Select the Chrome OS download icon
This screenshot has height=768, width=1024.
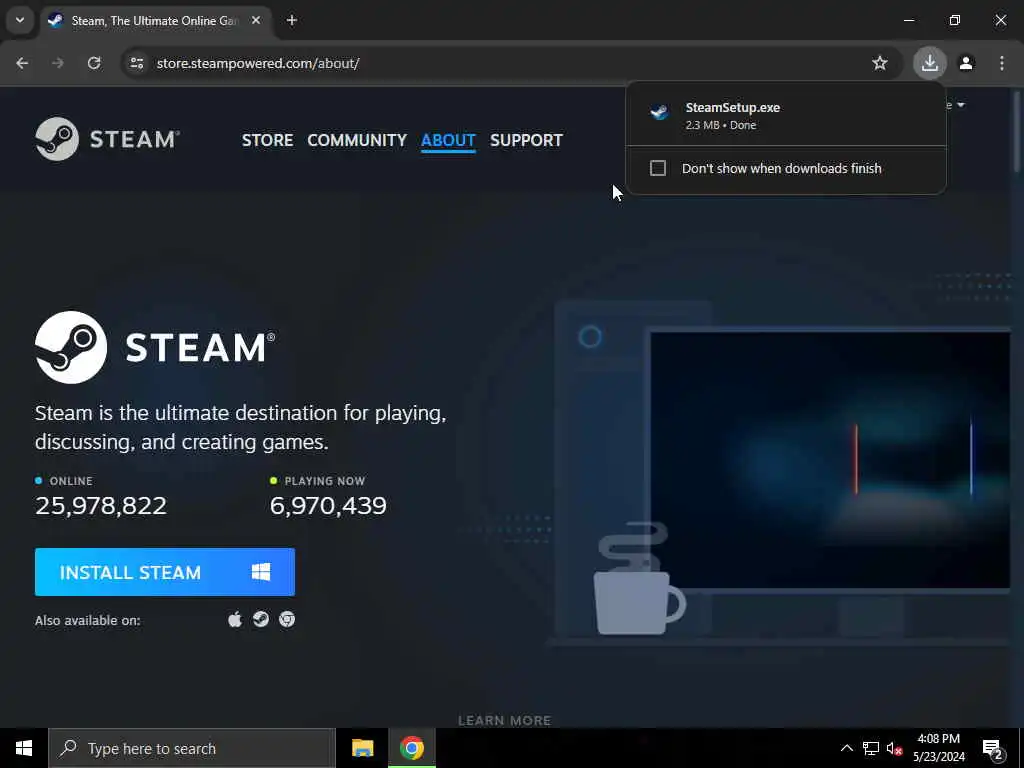(287, 619)
